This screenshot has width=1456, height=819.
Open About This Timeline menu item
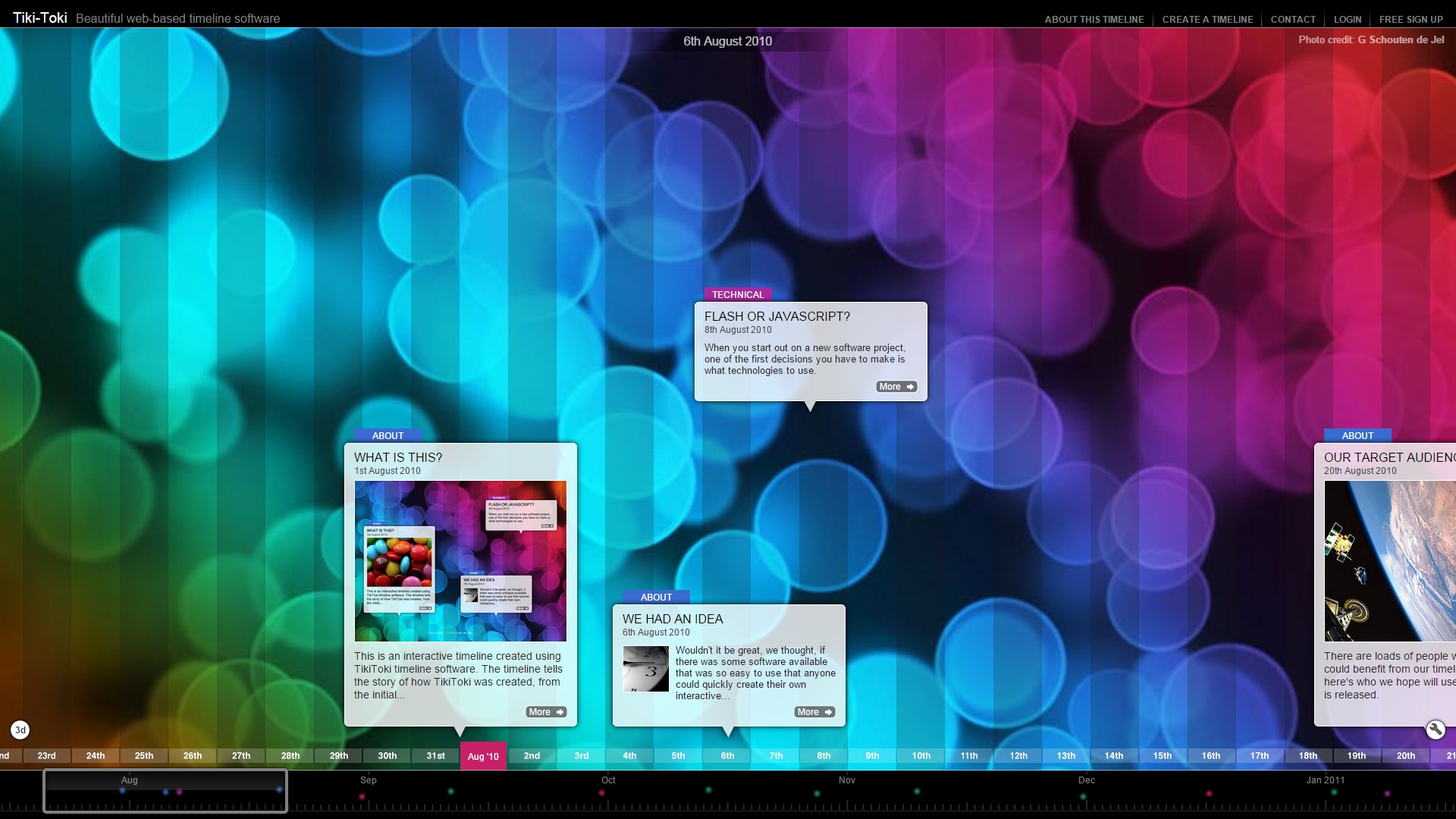[1094, 20]
